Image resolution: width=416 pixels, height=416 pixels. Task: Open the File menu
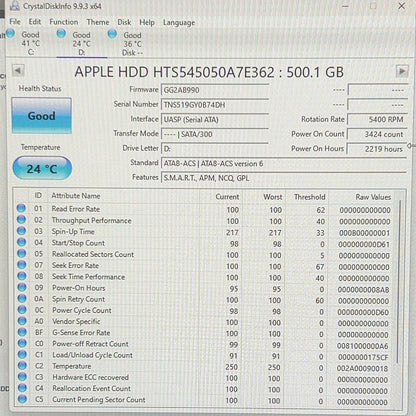[15, 22]
